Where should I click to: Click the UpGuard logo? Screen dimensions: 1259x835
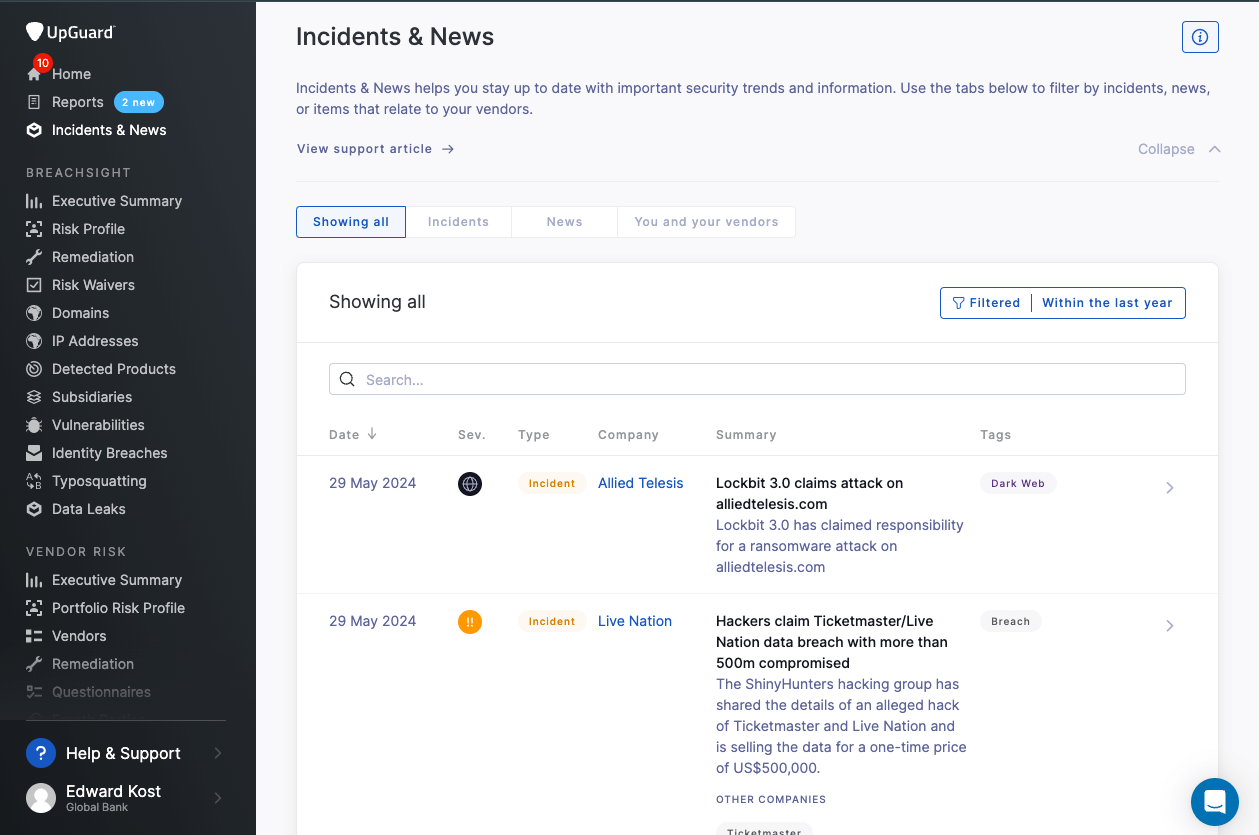pyautogui.click(x=71, y=33)
